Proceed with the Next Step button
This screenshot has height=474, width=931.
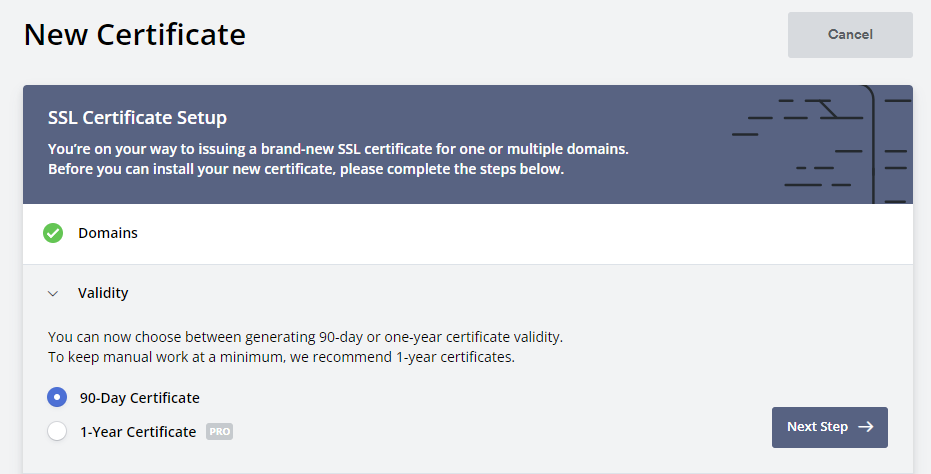829,427
